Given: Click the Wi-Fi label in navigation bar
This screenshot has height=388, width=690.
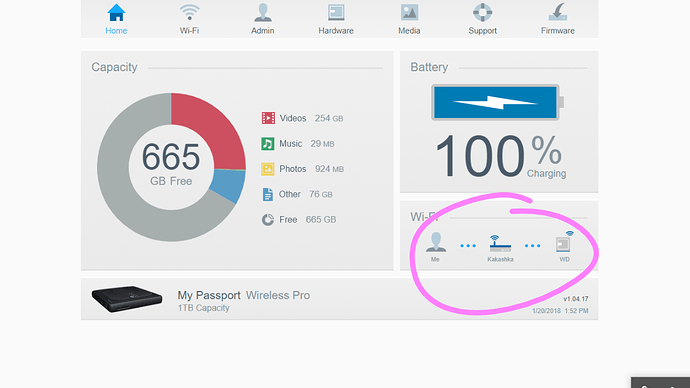Looking at the screenshot, I should click(190, 31).
